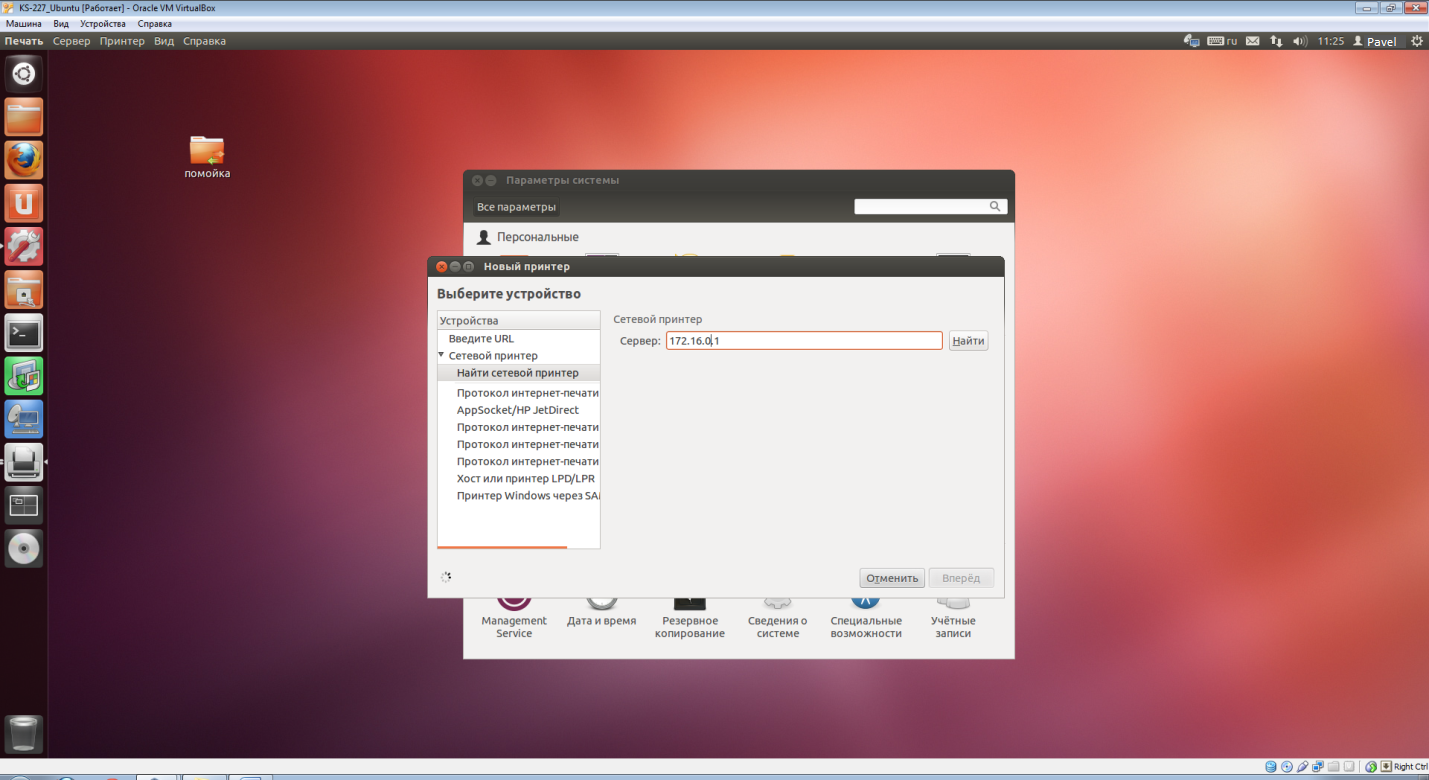Open the Печать menu in Ubuntu panel
The image size is (1429, 780).
pos(24,41)
